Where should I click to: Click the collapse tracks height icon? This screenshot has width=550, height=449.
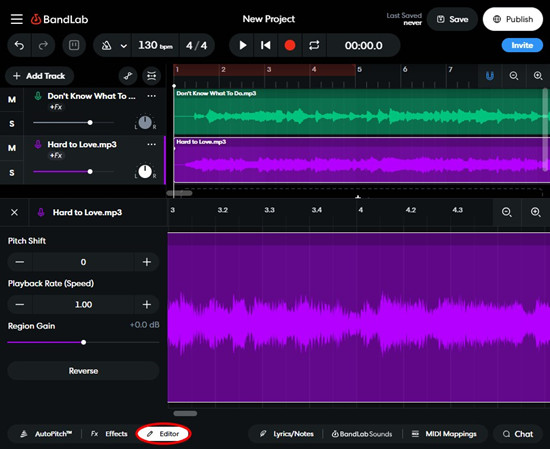(x=152, y=76)
